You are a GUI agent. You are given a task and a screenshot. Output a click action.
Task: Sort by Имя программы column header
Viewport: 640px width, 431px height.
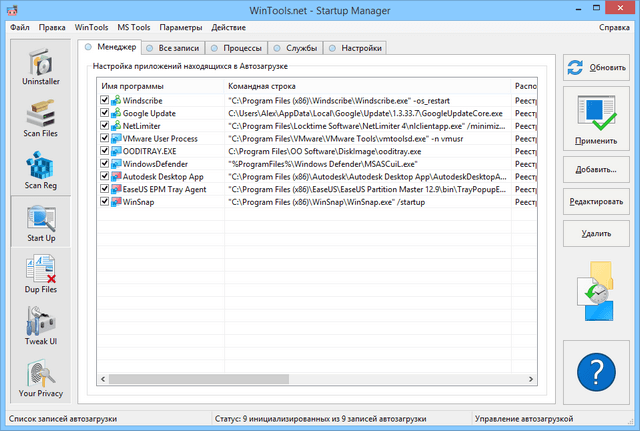tap(160, 86)
